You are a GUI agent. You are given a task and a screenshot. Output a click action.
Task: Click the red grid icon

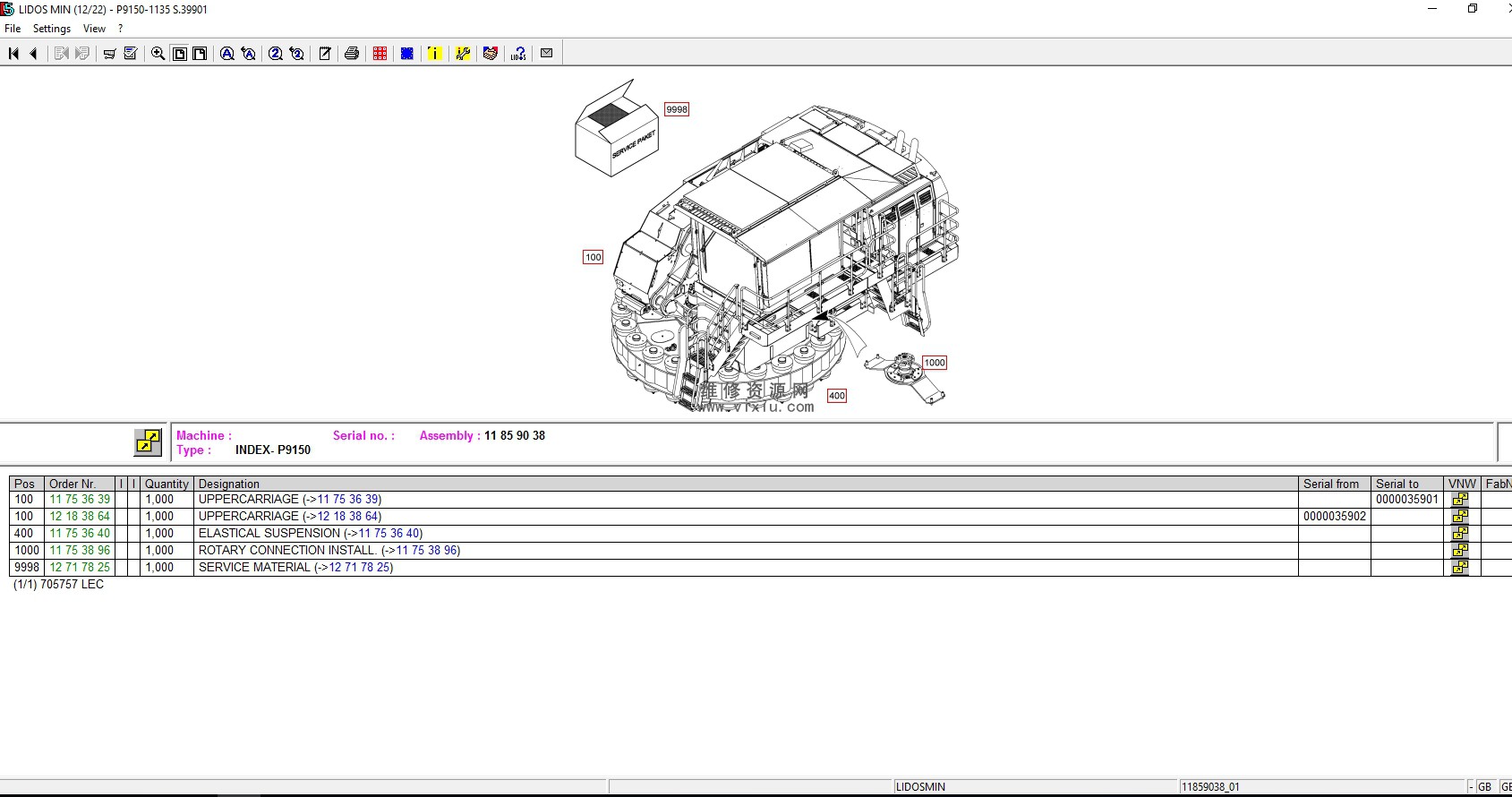tap(380, 54)
